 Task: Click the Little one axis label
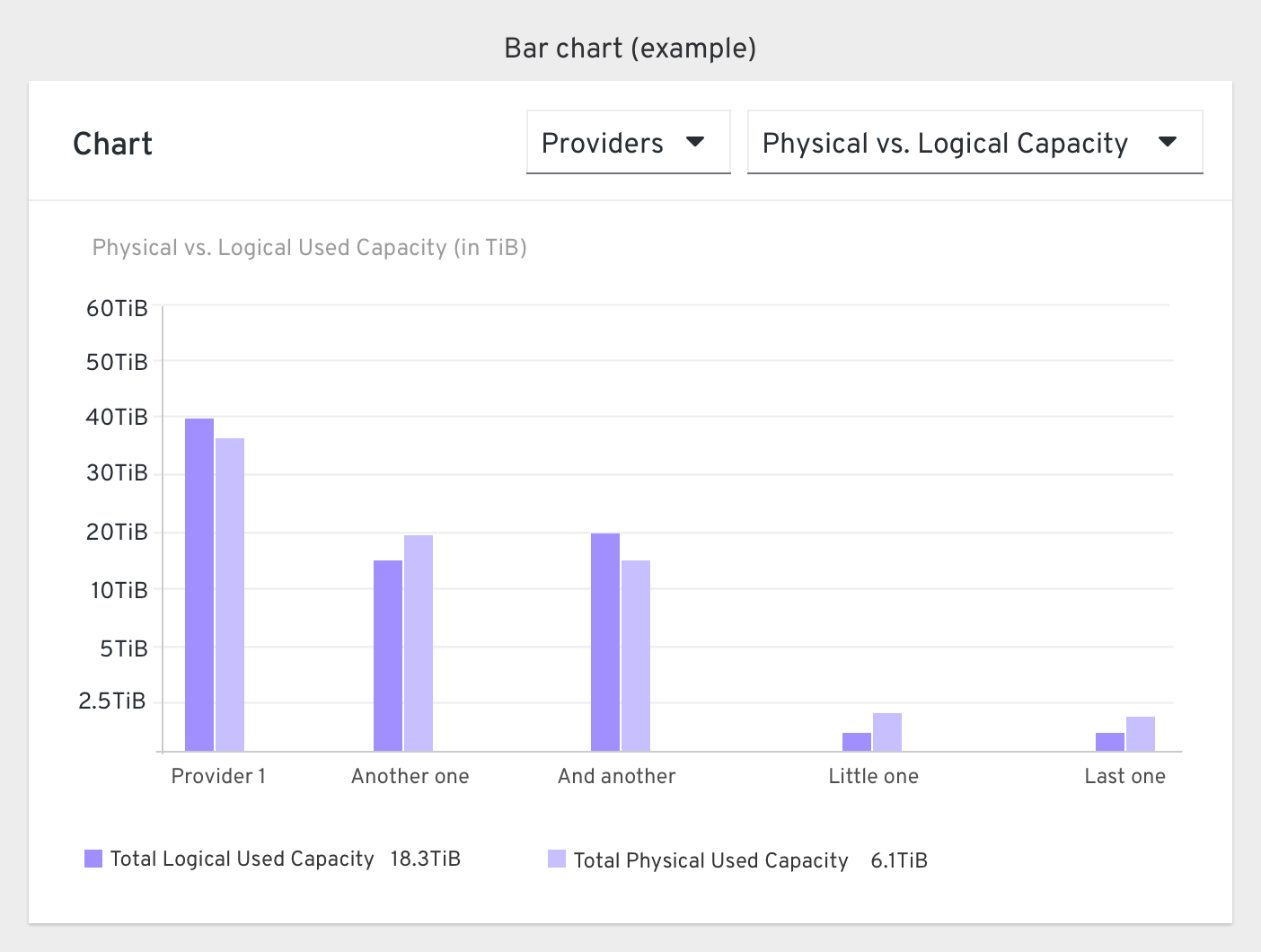click(874, 776)
